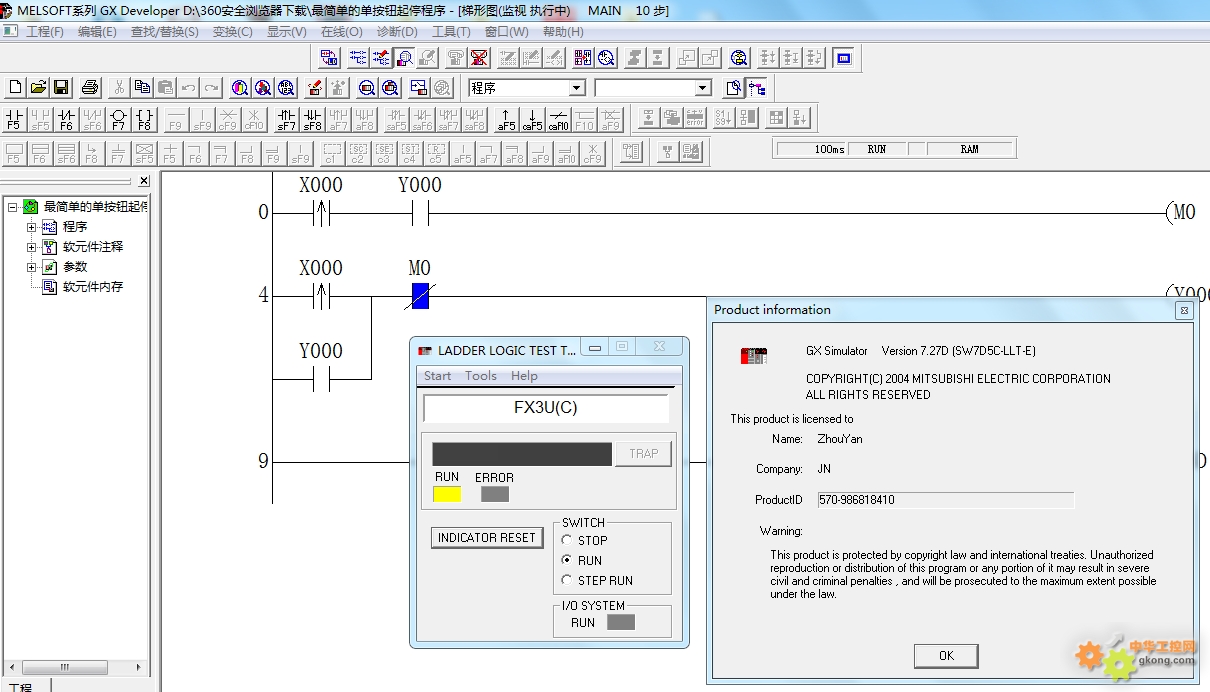This screenshot has width=1210, height=692.
Task: Click the monitor mode magnifier icon
Action: point(405,58)
